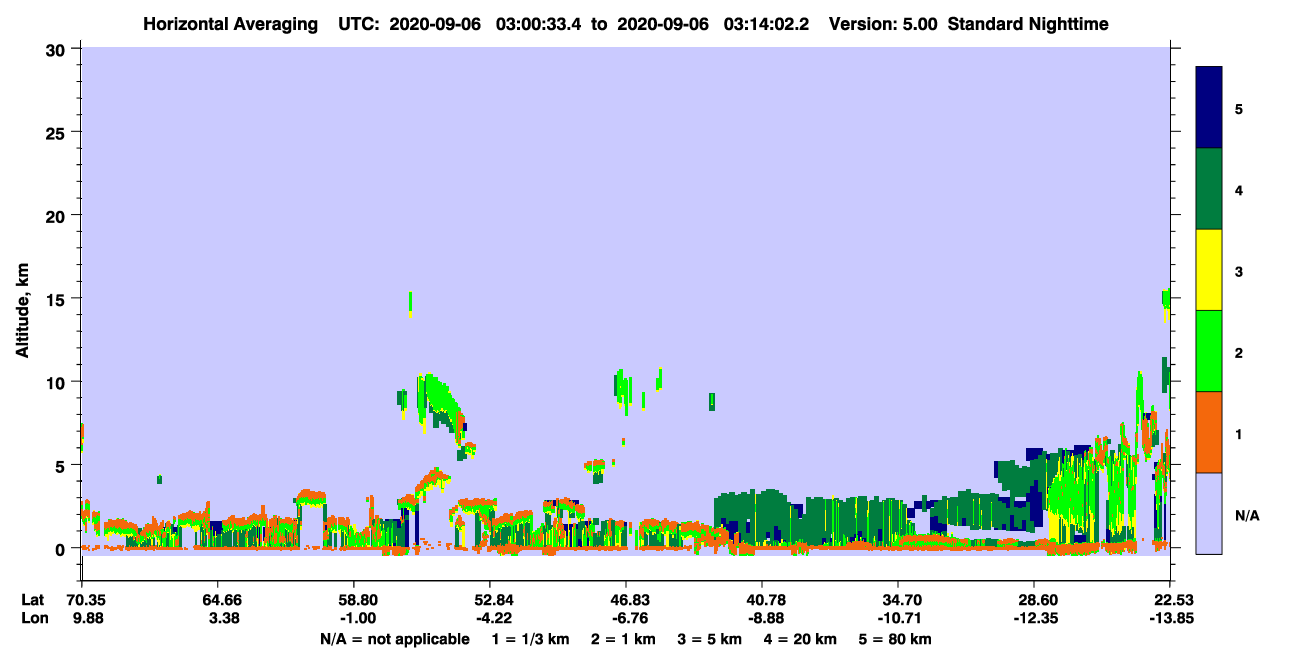
Task: Click the longitude value '-13.85'
Action: coord(1170,618)
